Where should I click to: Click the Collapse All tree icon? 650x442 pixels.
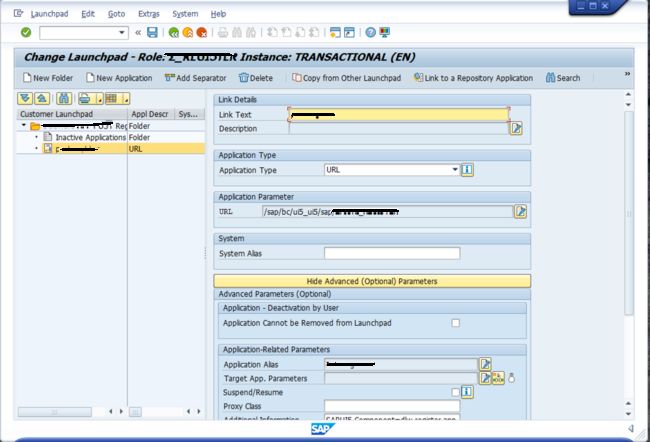click(42, 98)
